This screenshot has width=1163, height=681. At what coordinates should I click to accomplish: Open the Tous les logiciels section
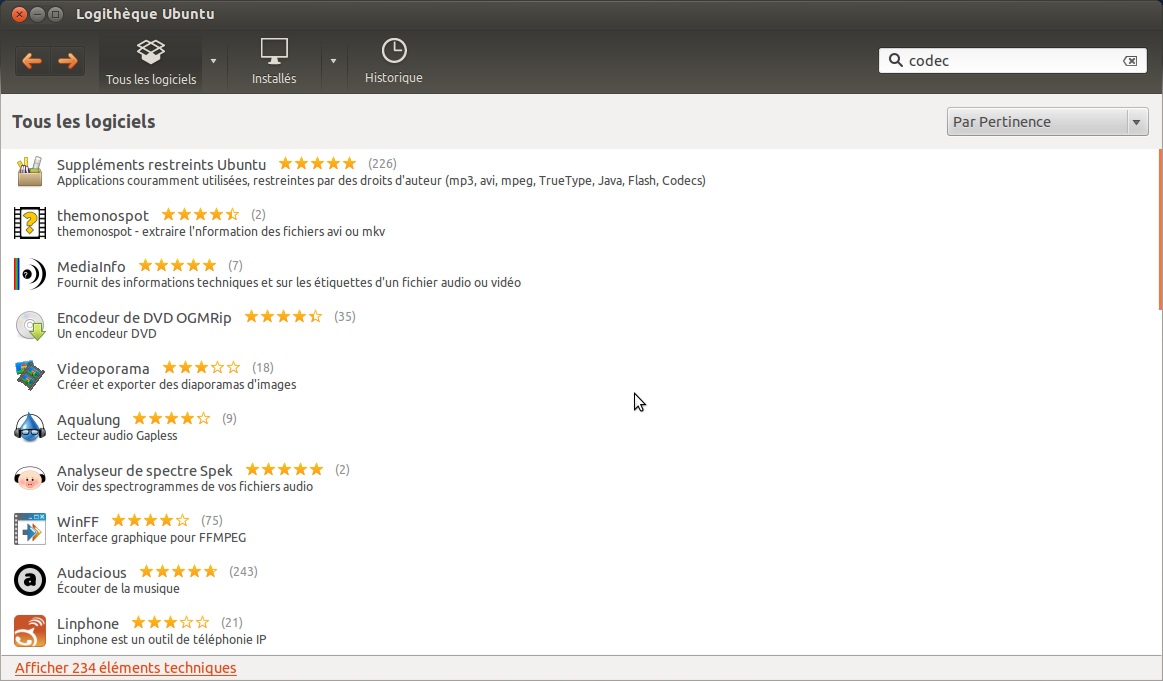[151, 62]
